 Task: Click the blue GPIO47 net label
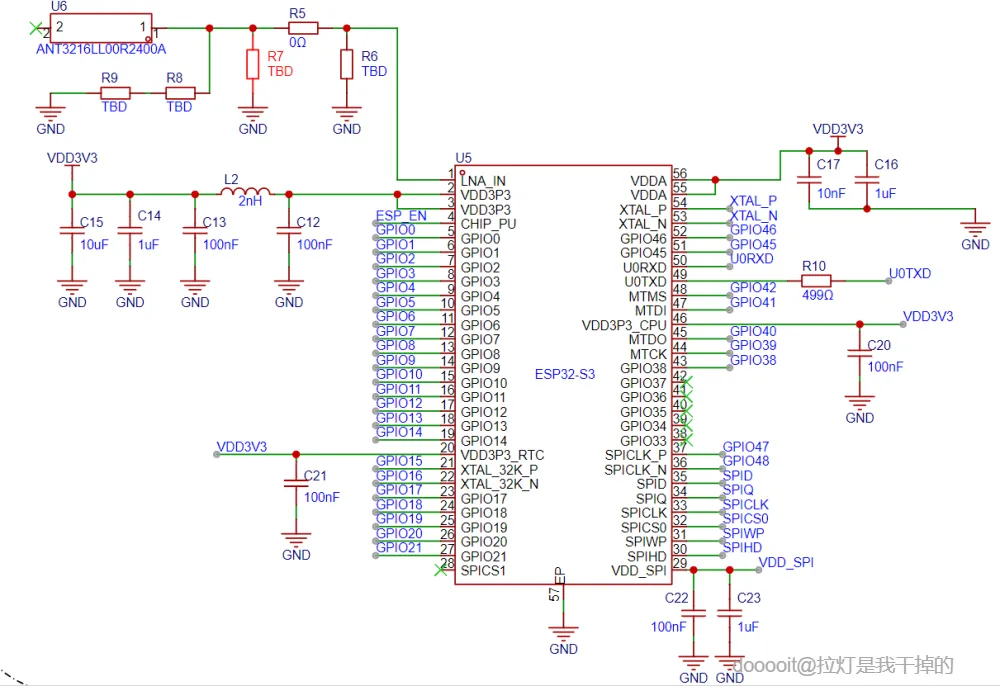[x=746, y=447]
